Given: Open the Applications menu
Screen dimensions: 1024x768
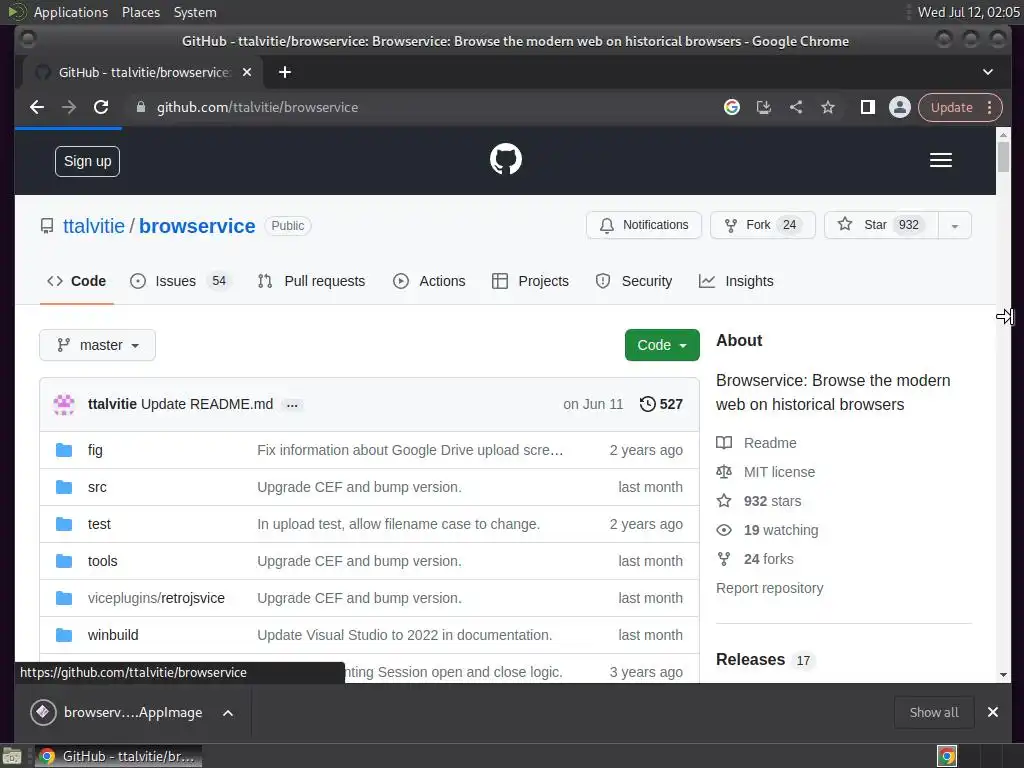Looking at the screenshot, I should click(x=71, y=12).
